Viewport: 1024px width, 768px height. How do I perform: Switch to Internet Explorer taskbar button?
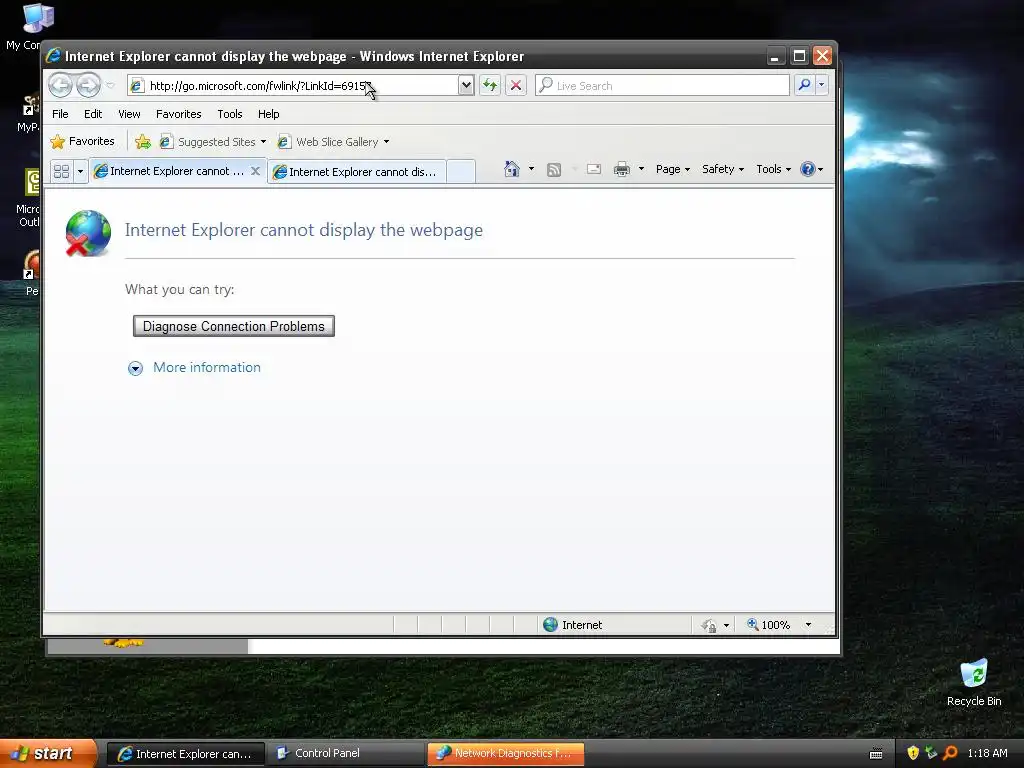point(186,754)
